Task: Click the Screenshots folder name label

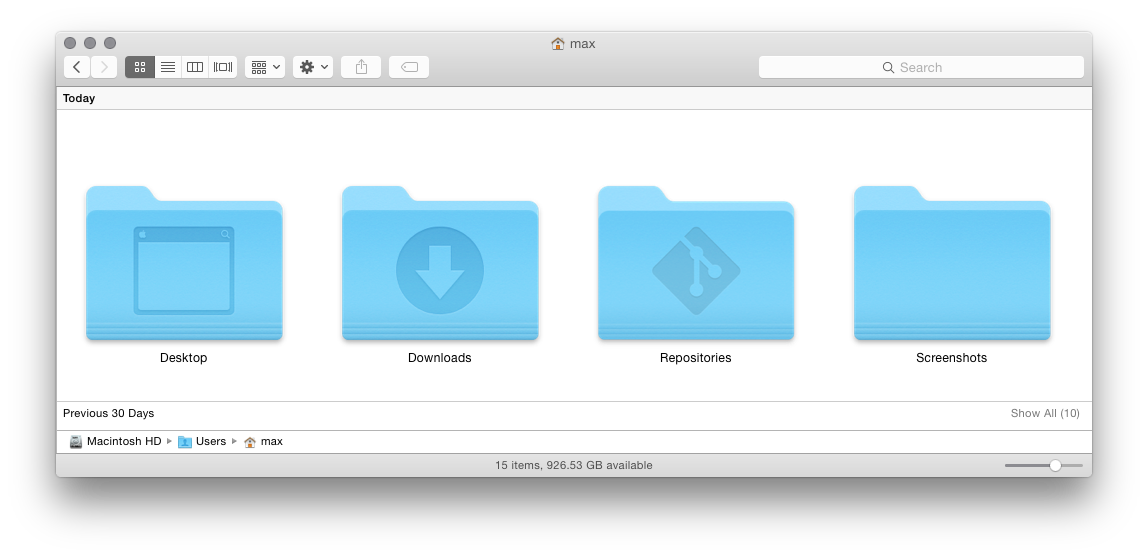Action: pos(952,358)
